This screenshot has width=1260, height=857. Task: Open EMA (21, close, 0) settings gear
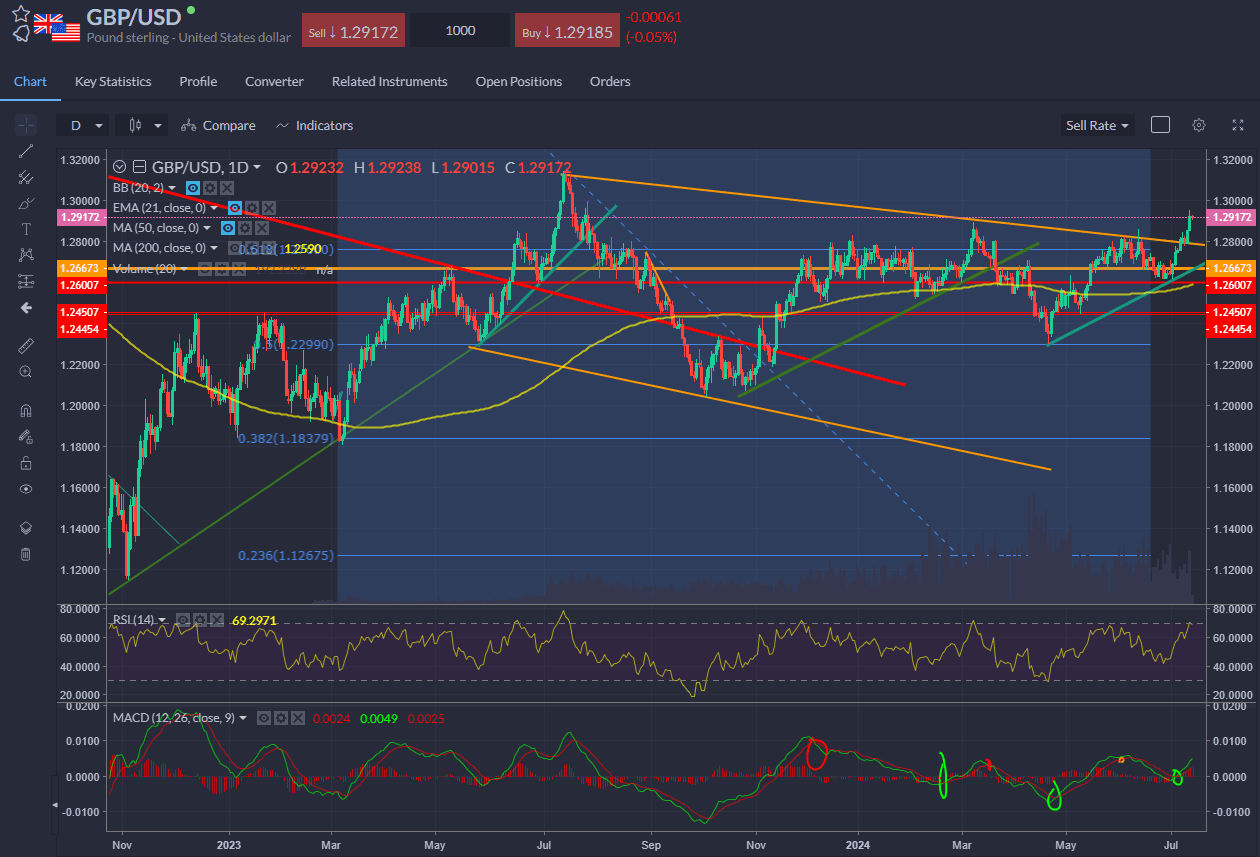pyautogui.click(x=250, y=208)
